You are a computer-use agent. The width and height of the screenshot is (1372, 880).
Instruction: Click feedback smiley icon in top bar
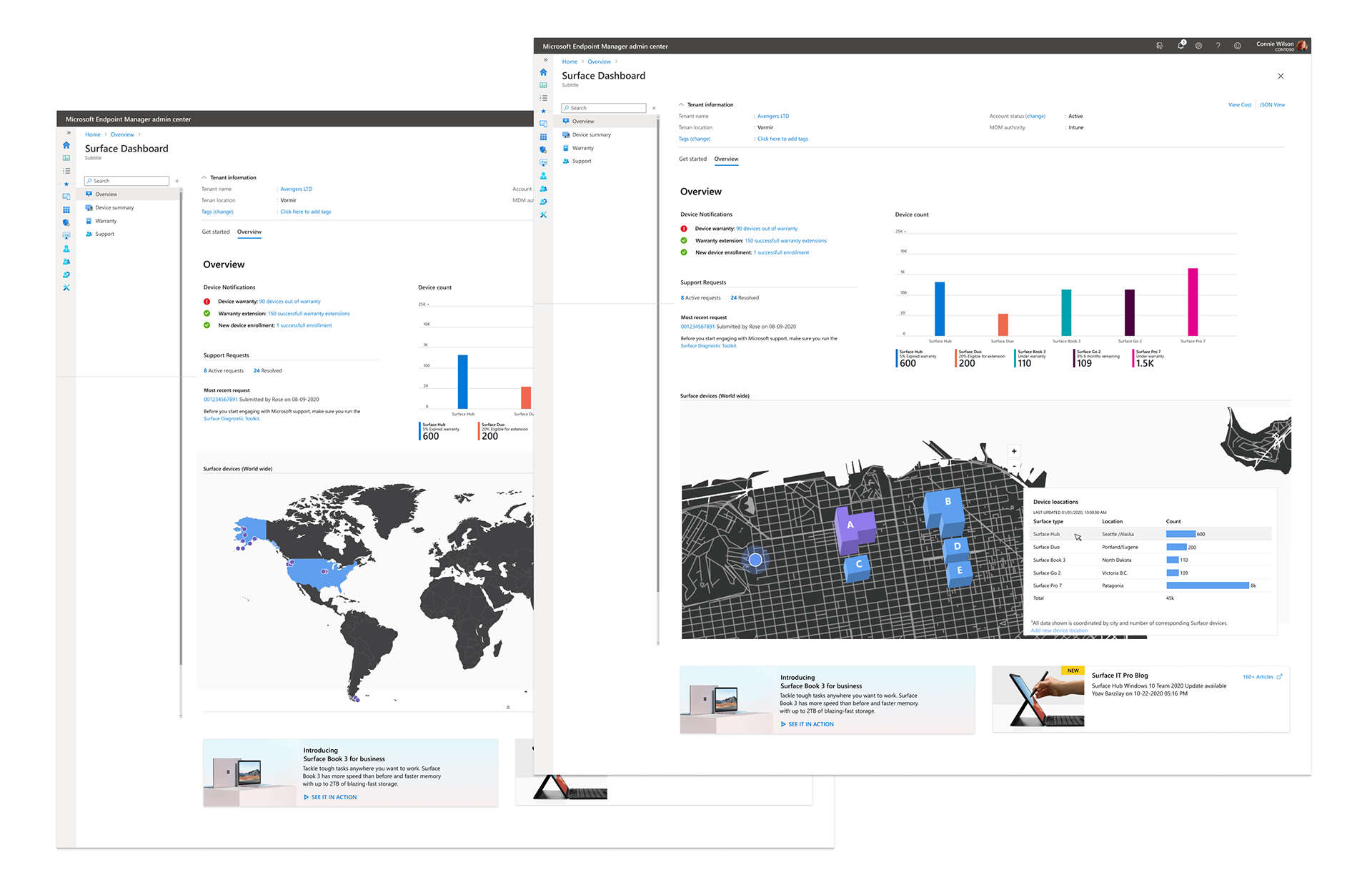1238,46
